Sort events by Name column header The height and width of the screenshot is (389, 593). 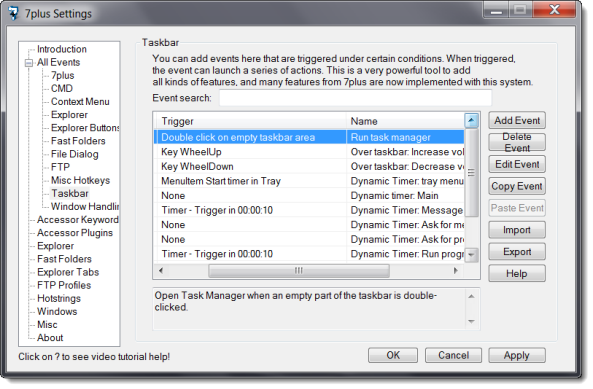405,121
